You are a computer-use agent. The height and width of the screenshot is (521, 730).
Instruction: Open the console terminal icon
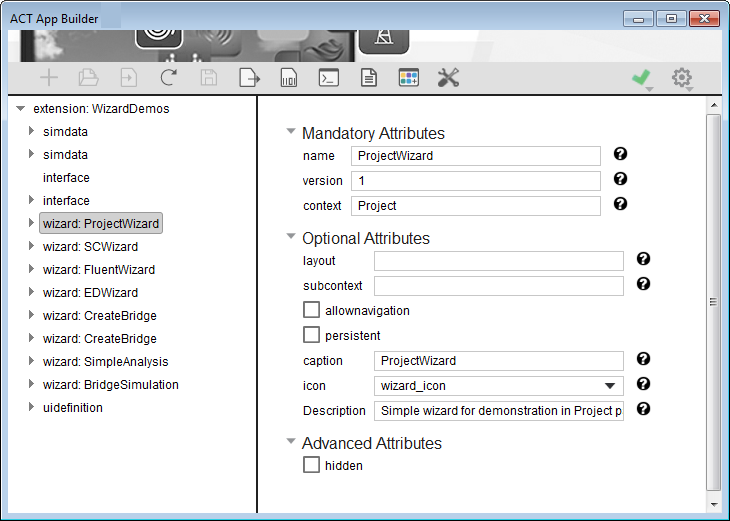328,78
